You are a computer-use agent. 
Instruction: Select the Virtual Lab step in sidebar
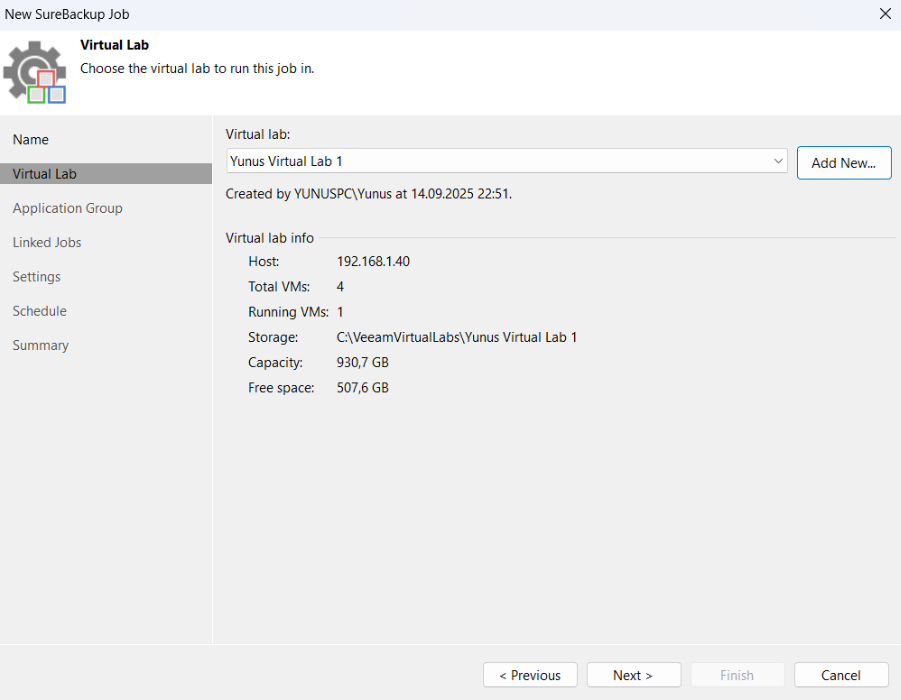[x=45, y=174]
